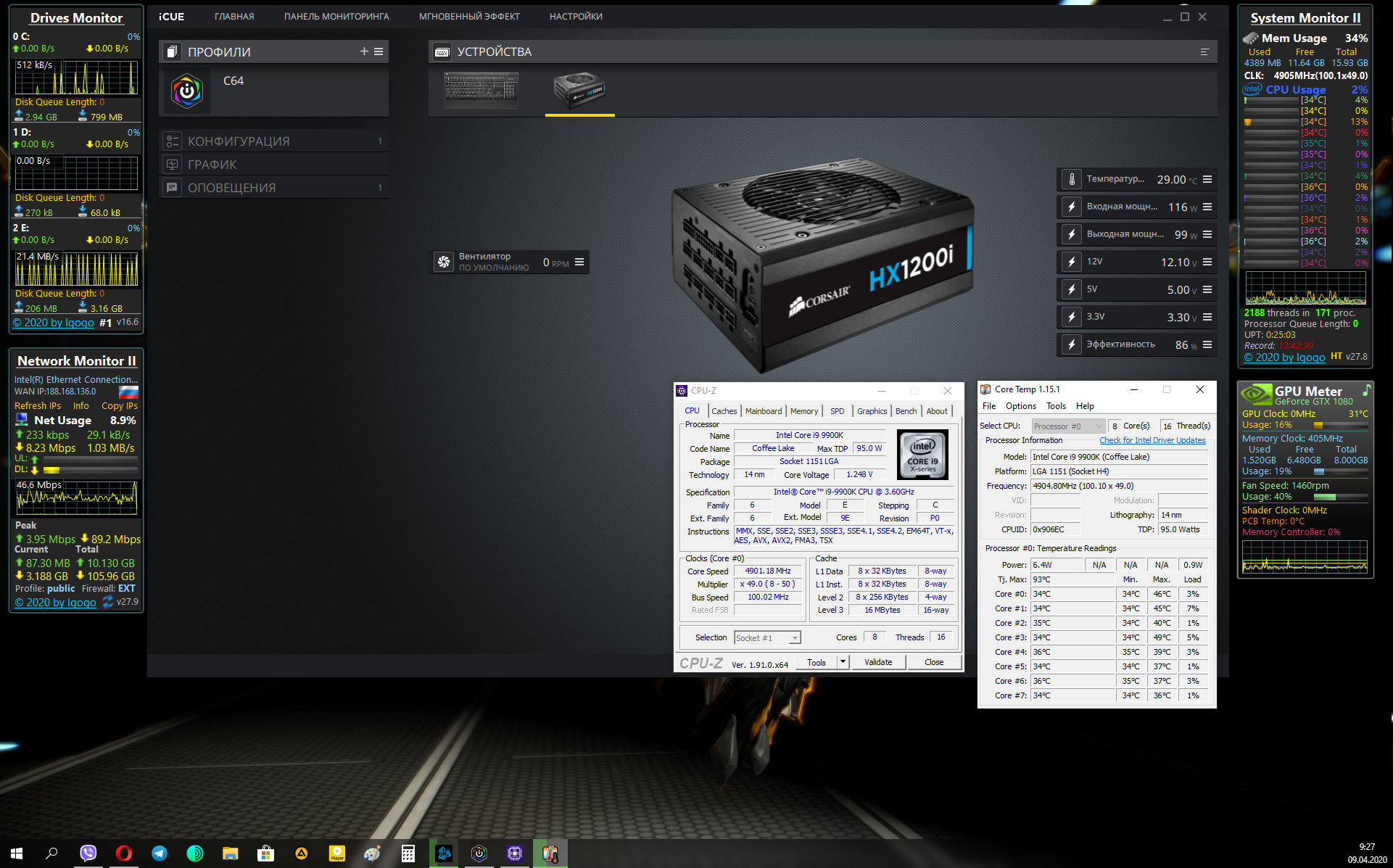Open devices panel menu icon

[x=1204, y=51]
